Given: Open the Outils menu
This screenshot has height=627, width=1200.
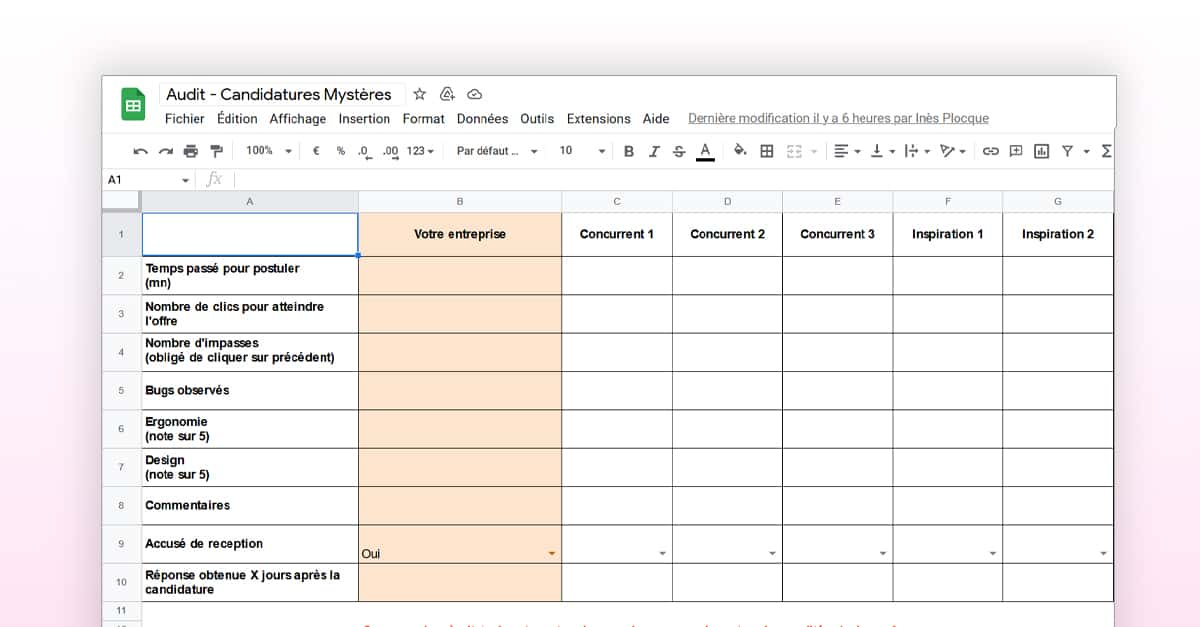Looking at the screenshot, I should [x=537, y=118].
